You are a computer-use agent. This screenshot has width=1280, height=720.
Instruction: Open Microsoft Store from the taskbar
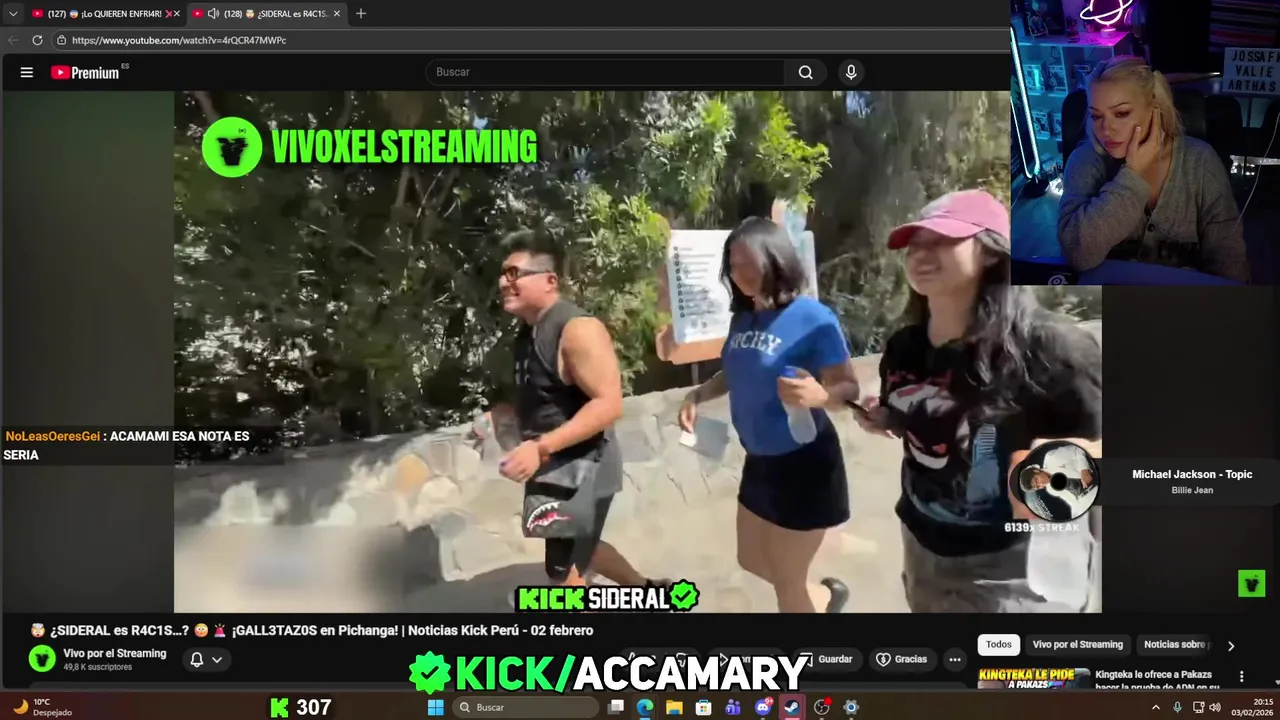click(x=703, y=707)
